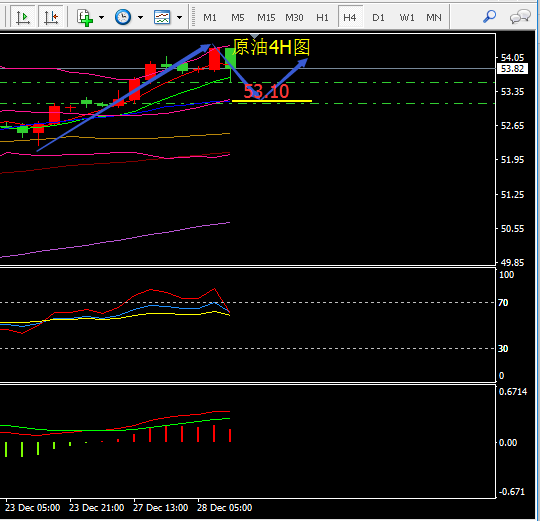Click the 53.82 current price label
This screenshot has height=521, width=540.
click(512, 69)
